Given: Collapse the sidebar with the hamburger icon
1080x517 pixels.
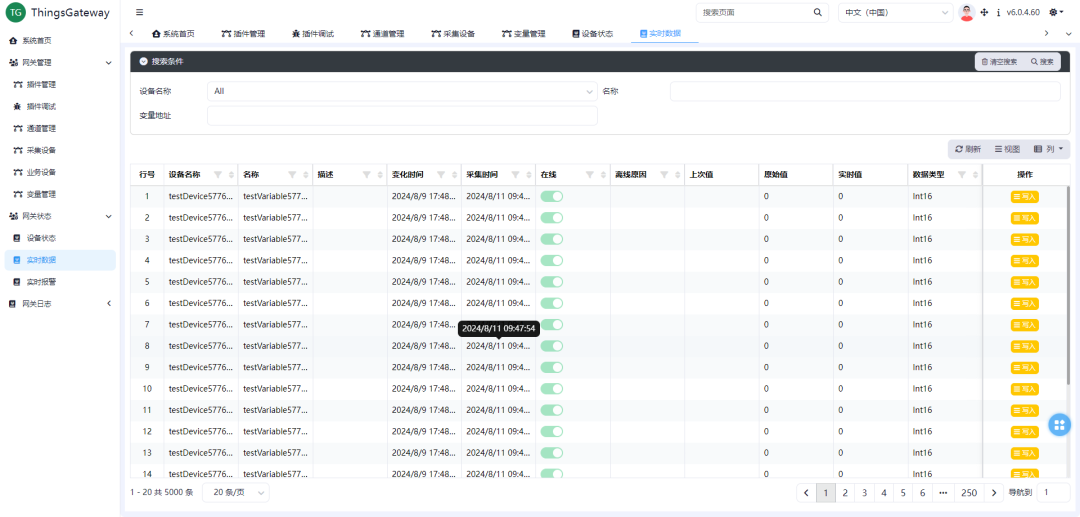Looking at the screenshot, I should pyautogui.click(x=139, y=13).
